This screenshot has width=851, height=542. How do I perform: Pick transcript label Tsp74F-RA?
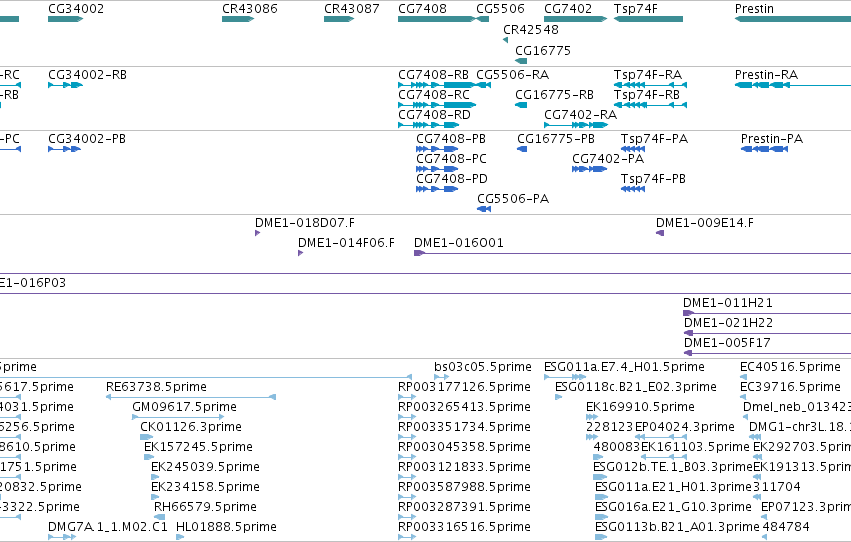(x=648, y=75)
